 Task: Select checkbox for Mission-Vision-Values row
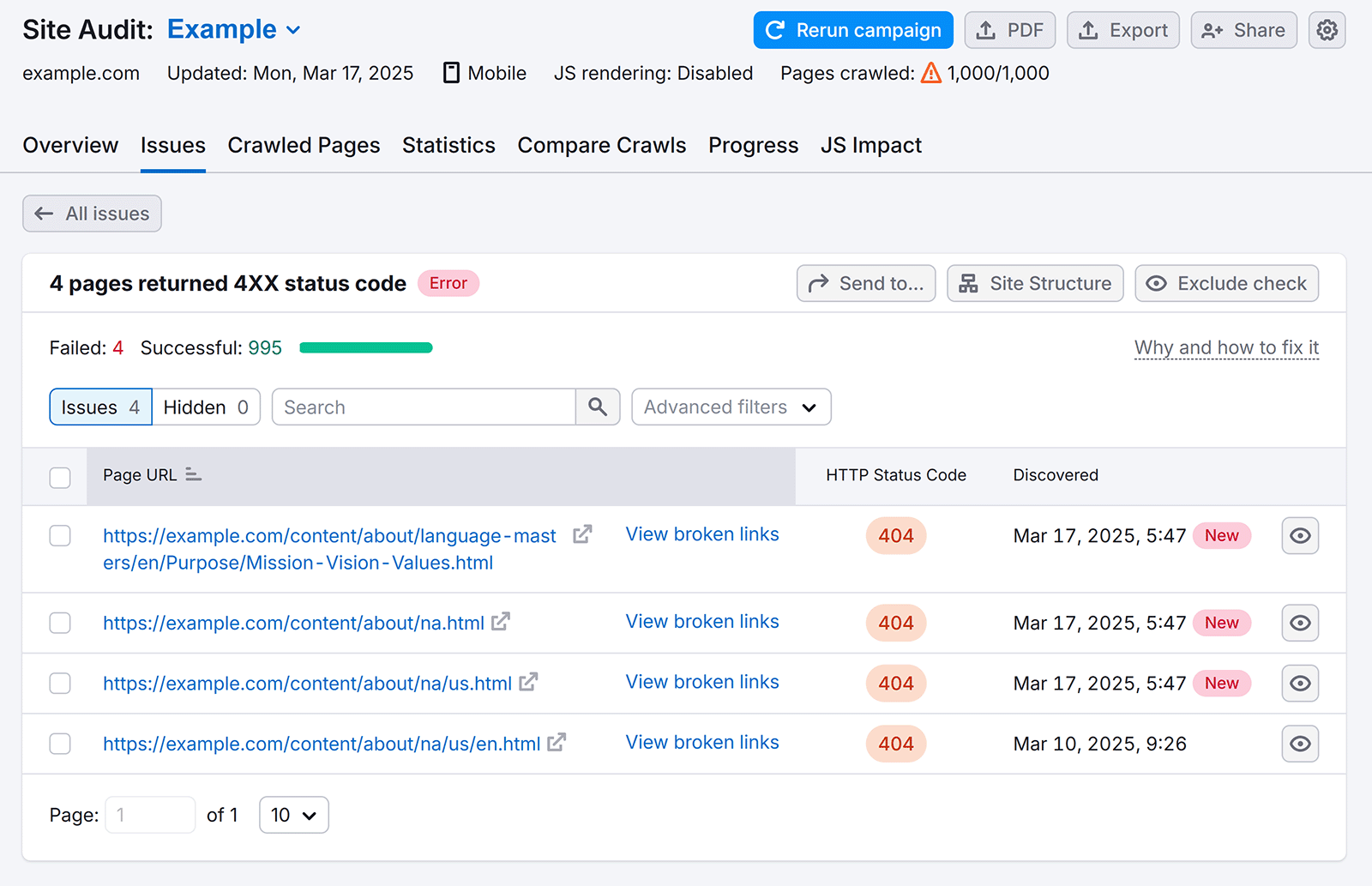[x=60, y=535]
